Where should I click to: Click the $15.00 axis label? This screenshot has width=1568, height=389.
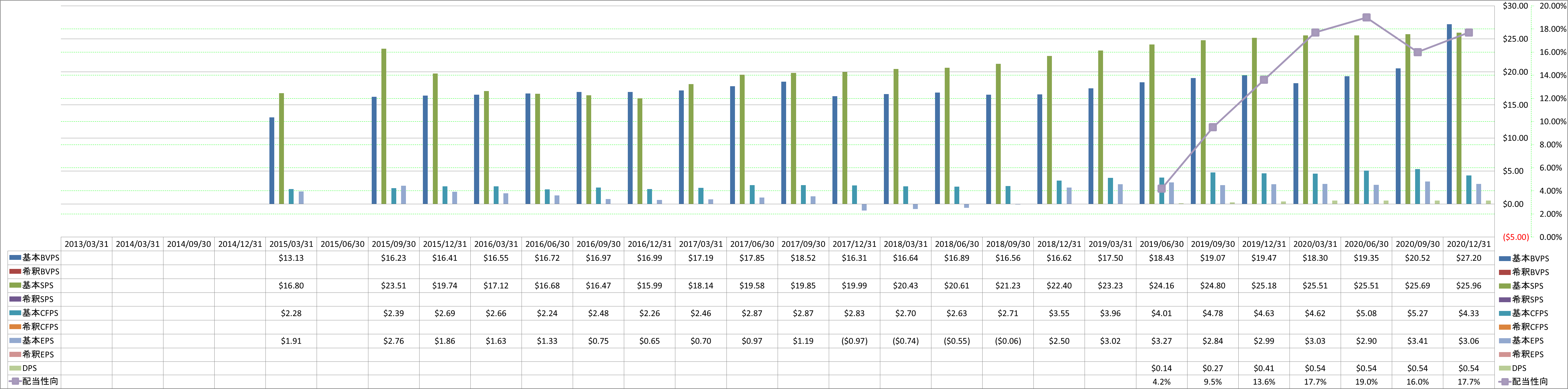click(x=1515, y=105)
